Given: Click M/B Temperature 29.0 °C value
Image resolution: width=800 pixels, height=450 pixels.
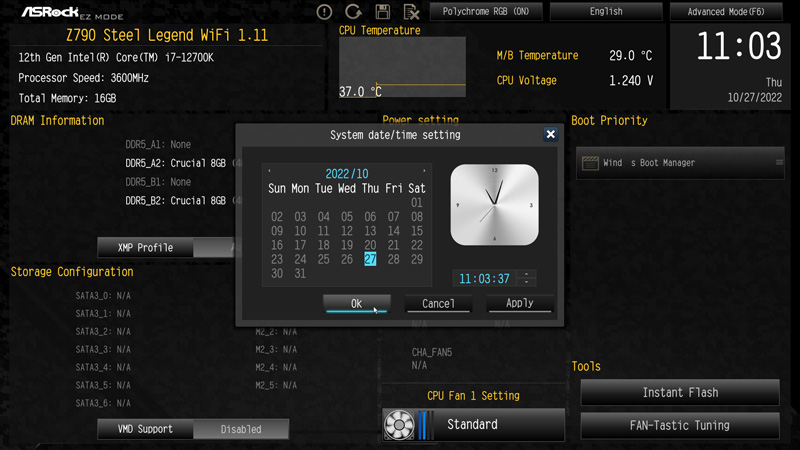Looking at the screenshot, I should coord(631,55).
